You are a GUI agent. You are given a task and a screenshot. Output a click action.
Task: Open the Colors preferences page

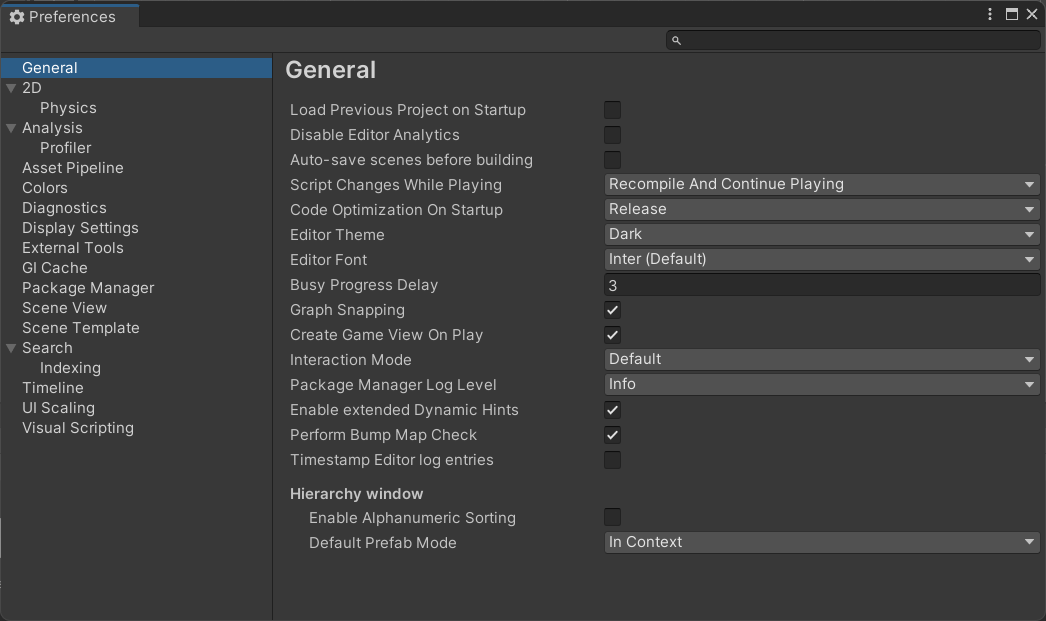click(45, 188)
